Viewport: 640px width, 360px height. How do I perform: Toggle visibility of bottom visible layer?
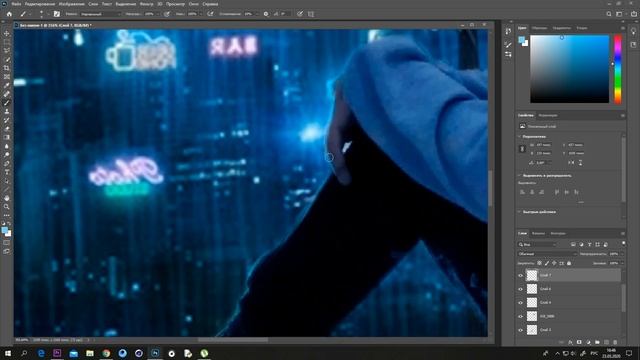pos(520,330)
